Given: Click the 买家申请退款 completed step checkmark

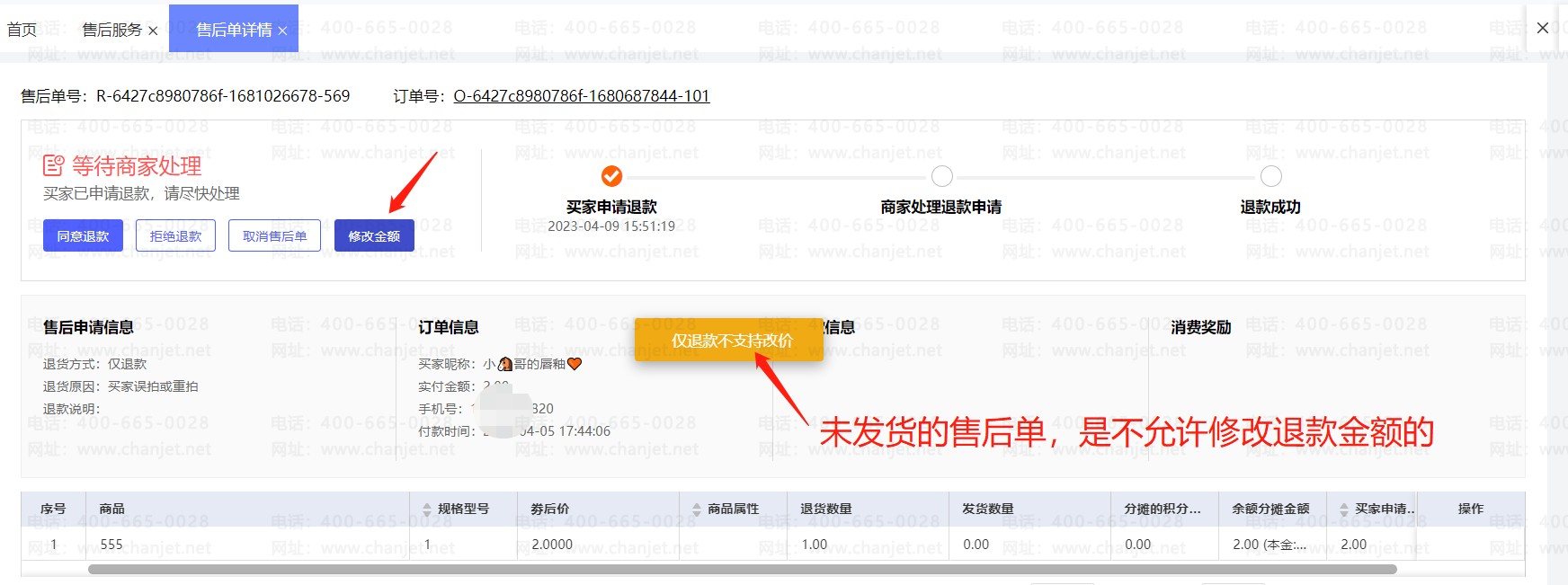Looking at the screenshot, I should coord(611,175).
